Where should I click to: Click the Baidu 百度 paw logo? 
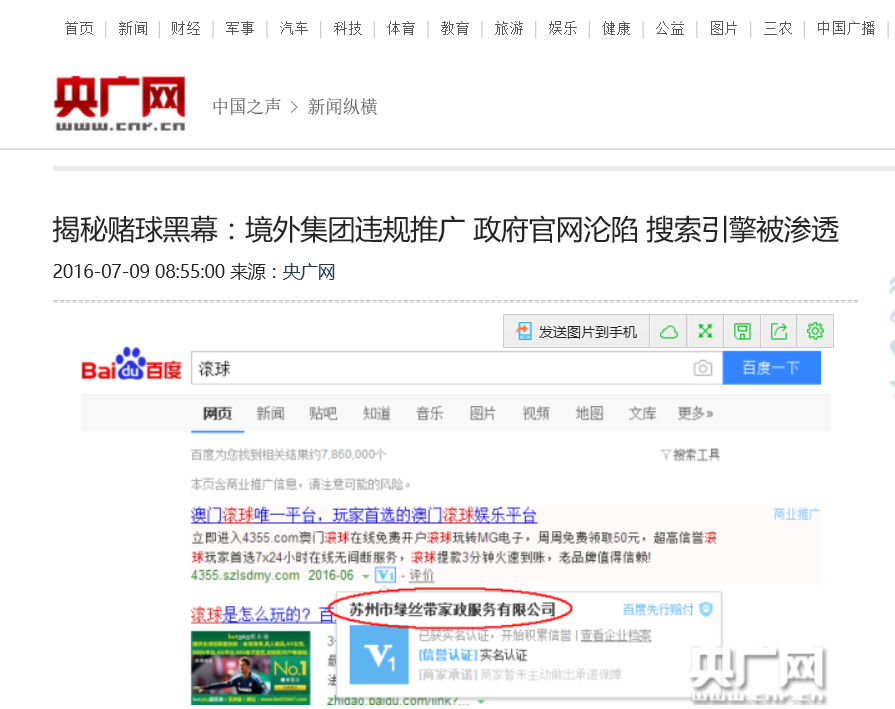(131, 364)
